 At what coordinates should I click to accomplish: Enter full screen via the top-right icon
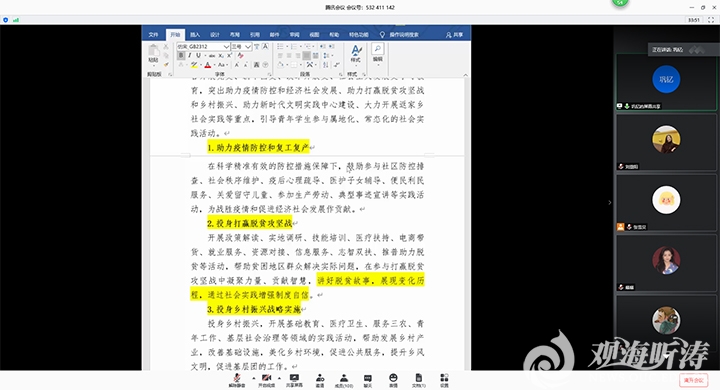point(711,20)
